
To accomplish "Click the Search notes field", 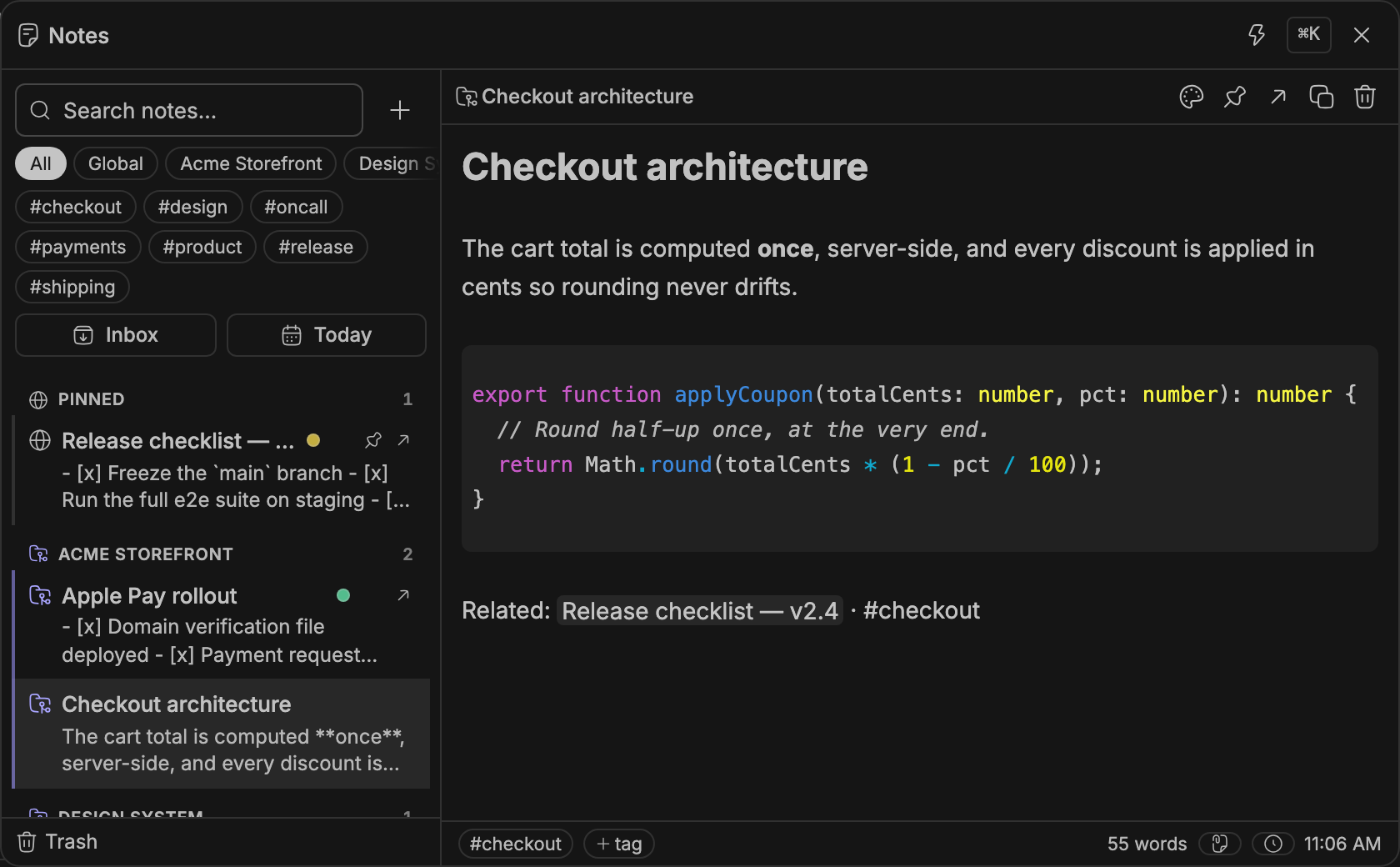I will click(x=189, y=110).
